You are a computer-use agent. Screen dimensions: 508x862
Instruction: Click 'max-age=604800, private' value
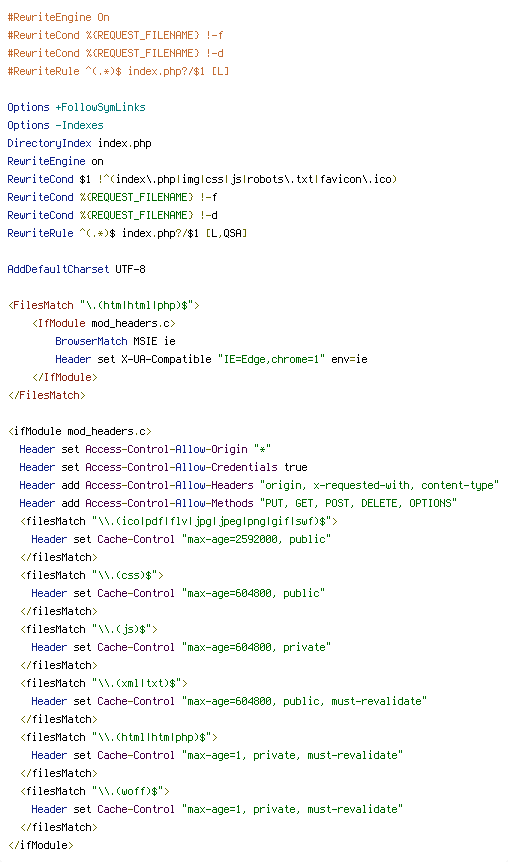coord(256,648)
